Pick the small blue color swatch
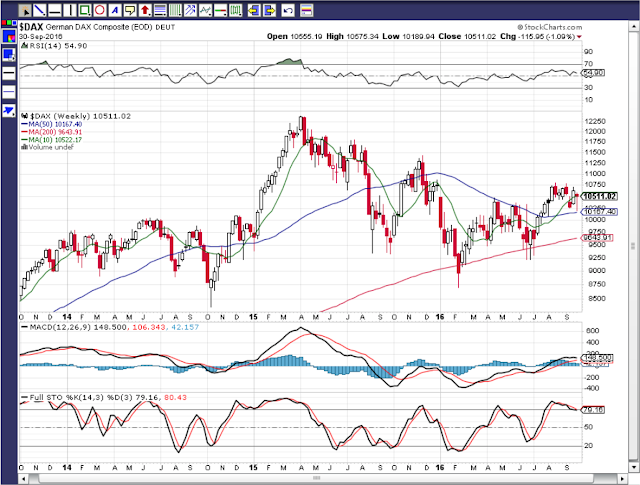 [15, 22]
